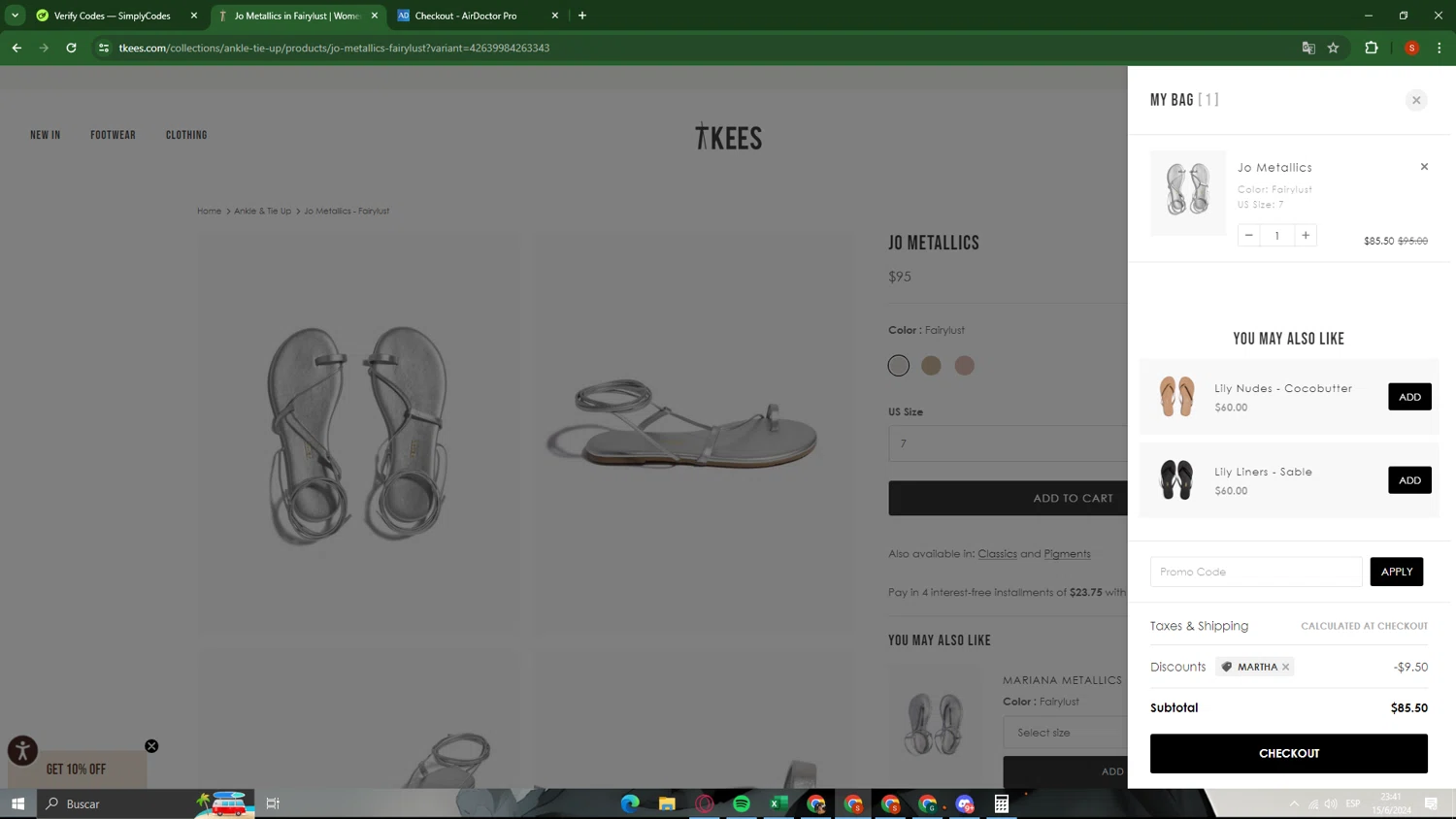Viewport: 1456px width, 819px height.
Task: Open the Chrome profile avatar
Action: tap(1412, 48)
